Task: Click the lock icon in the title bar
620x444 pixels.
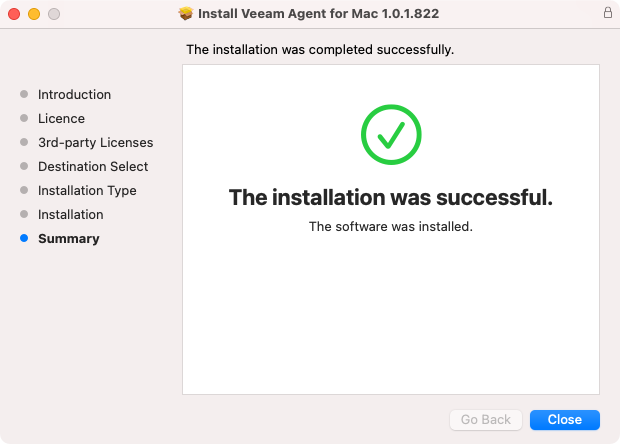Action: pyautogui.click(x=608, y=14)
